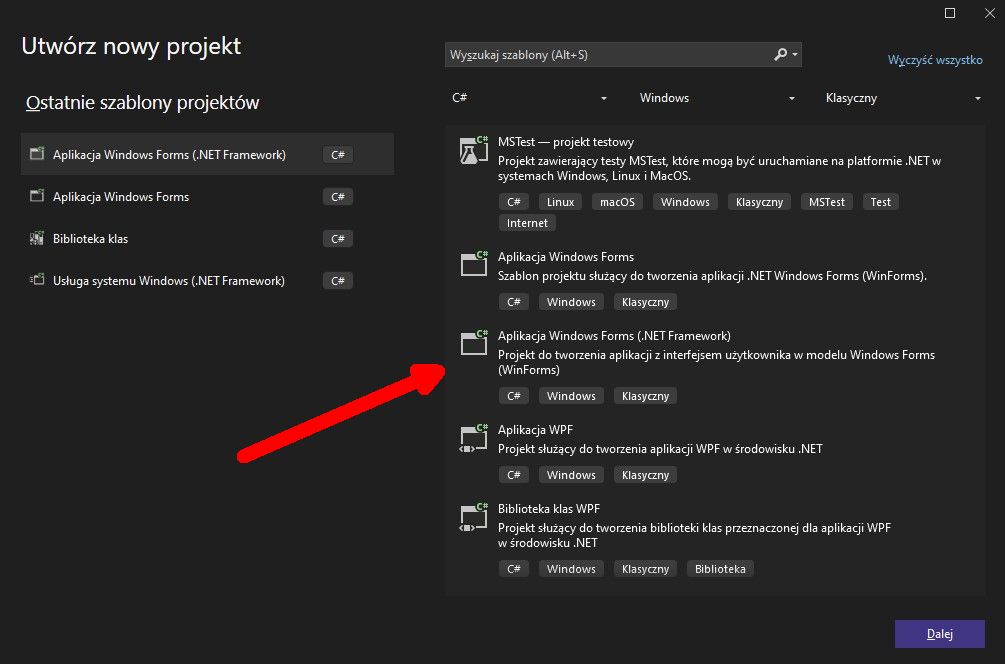Select the Biblioteka klas WPF title
The height and width of the screenshot is (664, 1005).
549,508
